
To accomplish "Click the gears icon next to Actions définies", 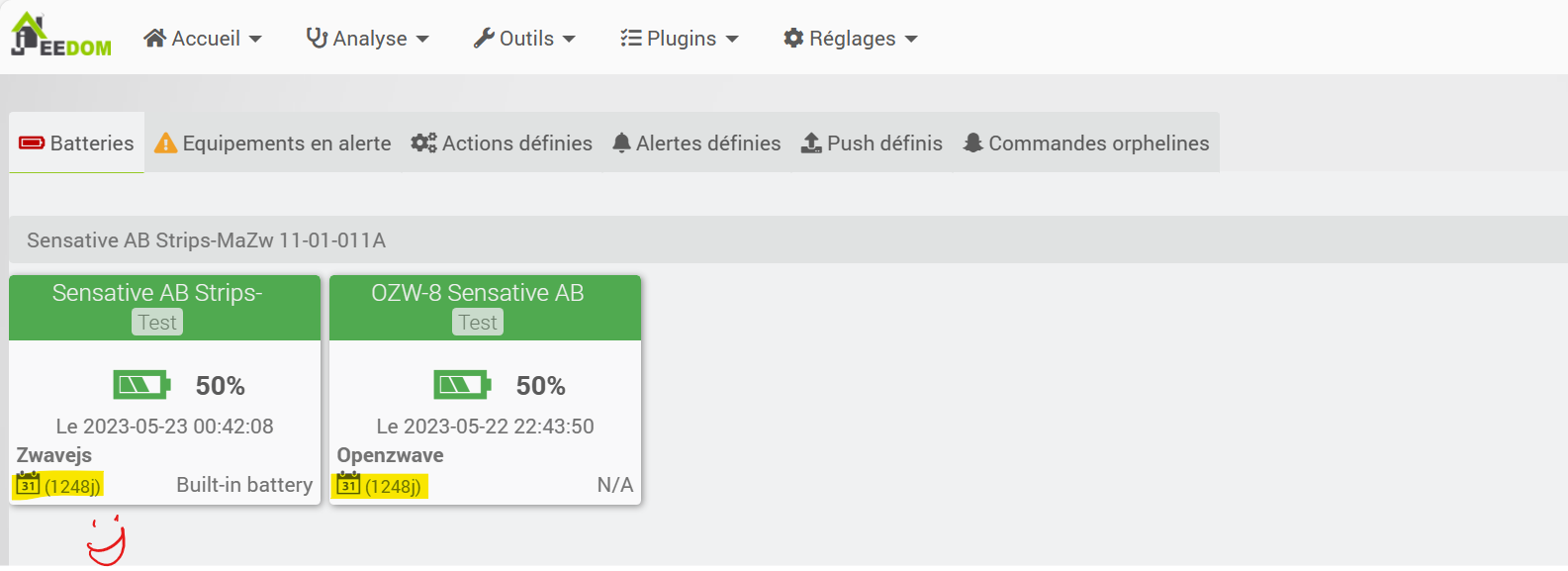I will [x=424, y=143].
